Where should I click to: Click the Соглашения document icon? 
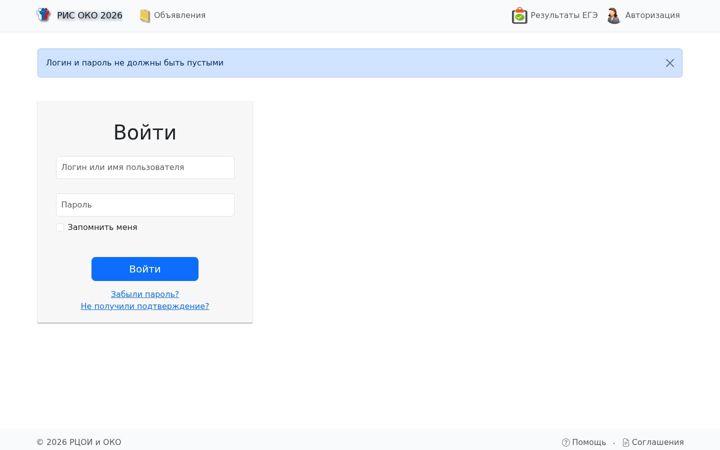[x=625, y=442]
